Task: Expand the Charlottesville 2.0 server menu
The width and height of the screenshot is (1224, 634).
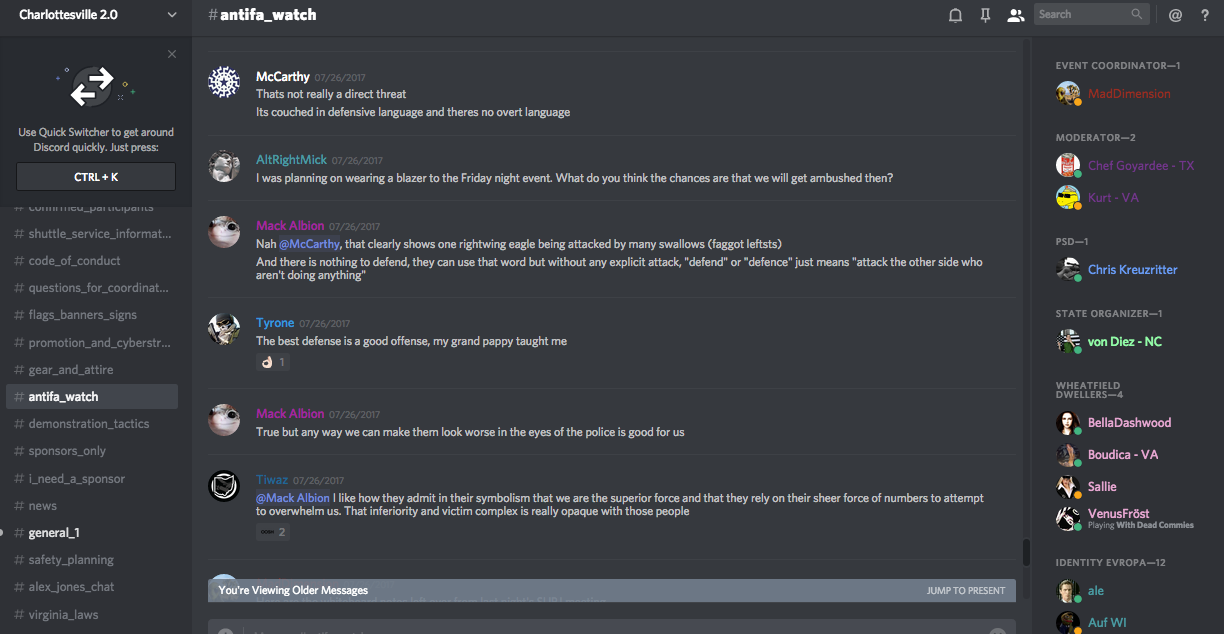Action: point(172,15)
